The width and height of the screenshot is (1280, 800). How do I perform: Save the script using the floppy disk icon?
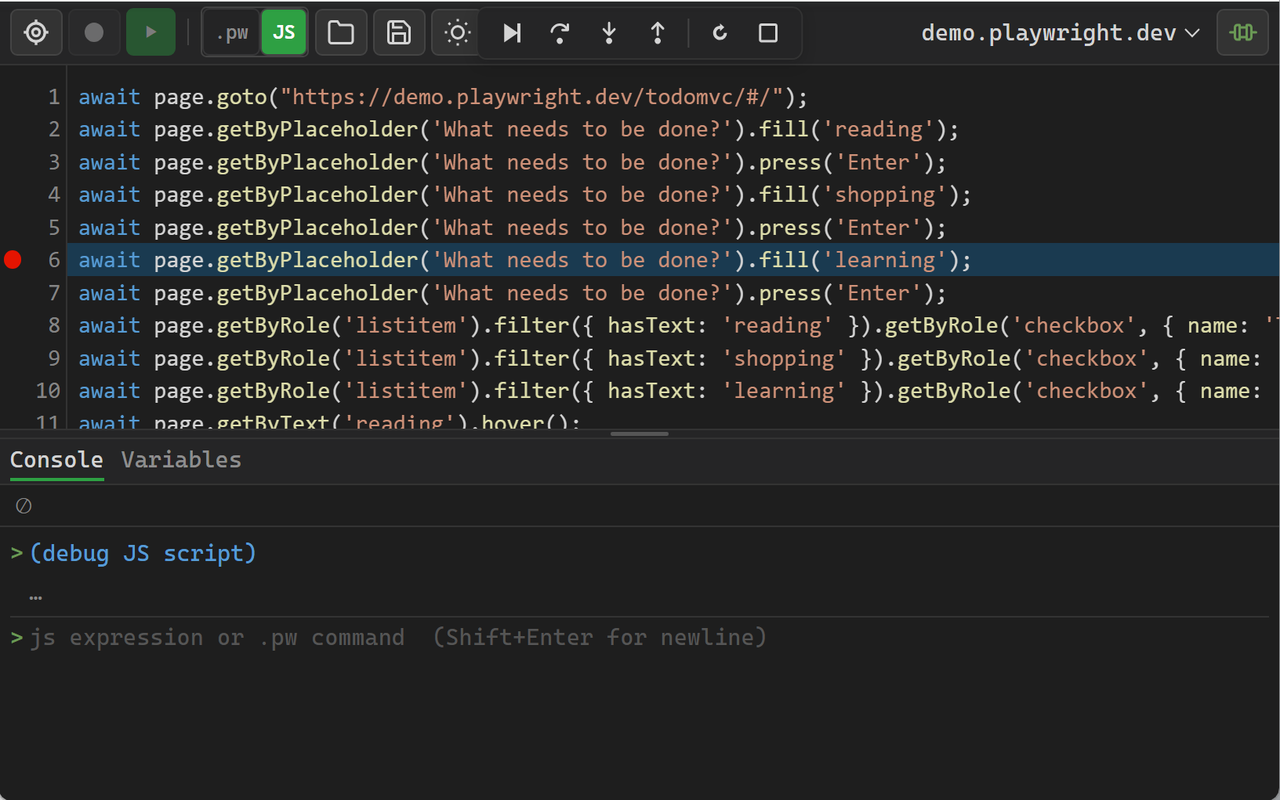[399, 33]
